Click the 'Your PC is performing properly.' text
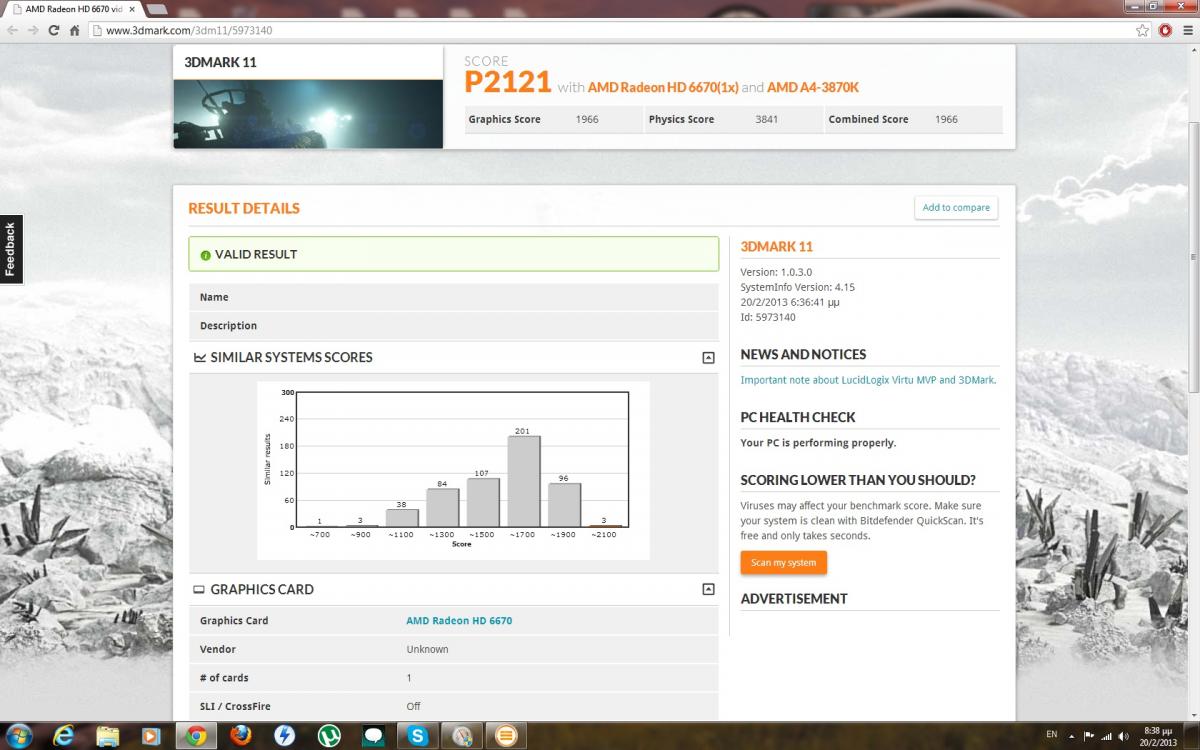Image resolution: width=1200 pixels, height=750 pixels. 818,443
